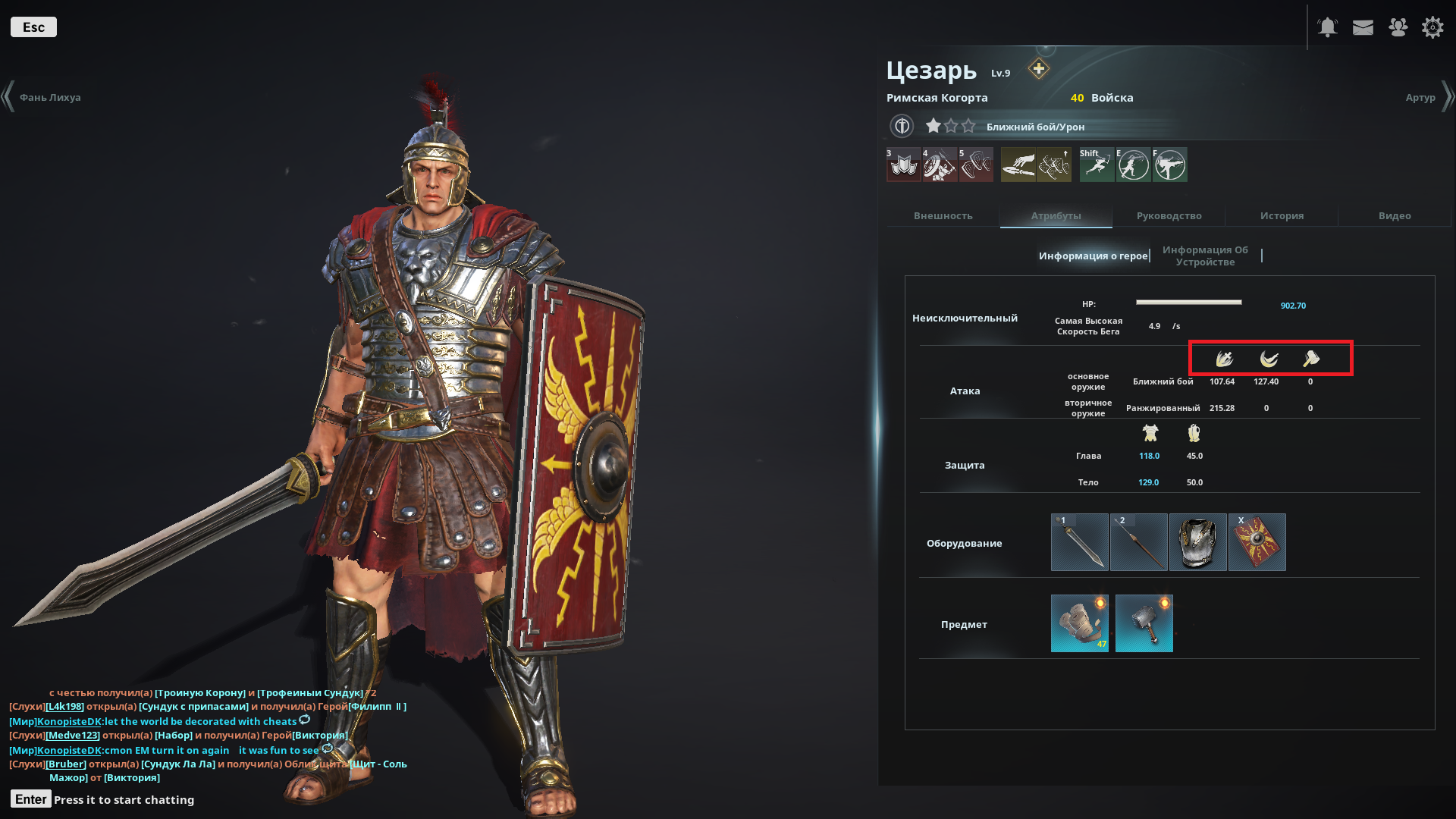Open the settings gear icon
The height and width of the screenshot is (819, 1456).
[x=1432, y=28]
